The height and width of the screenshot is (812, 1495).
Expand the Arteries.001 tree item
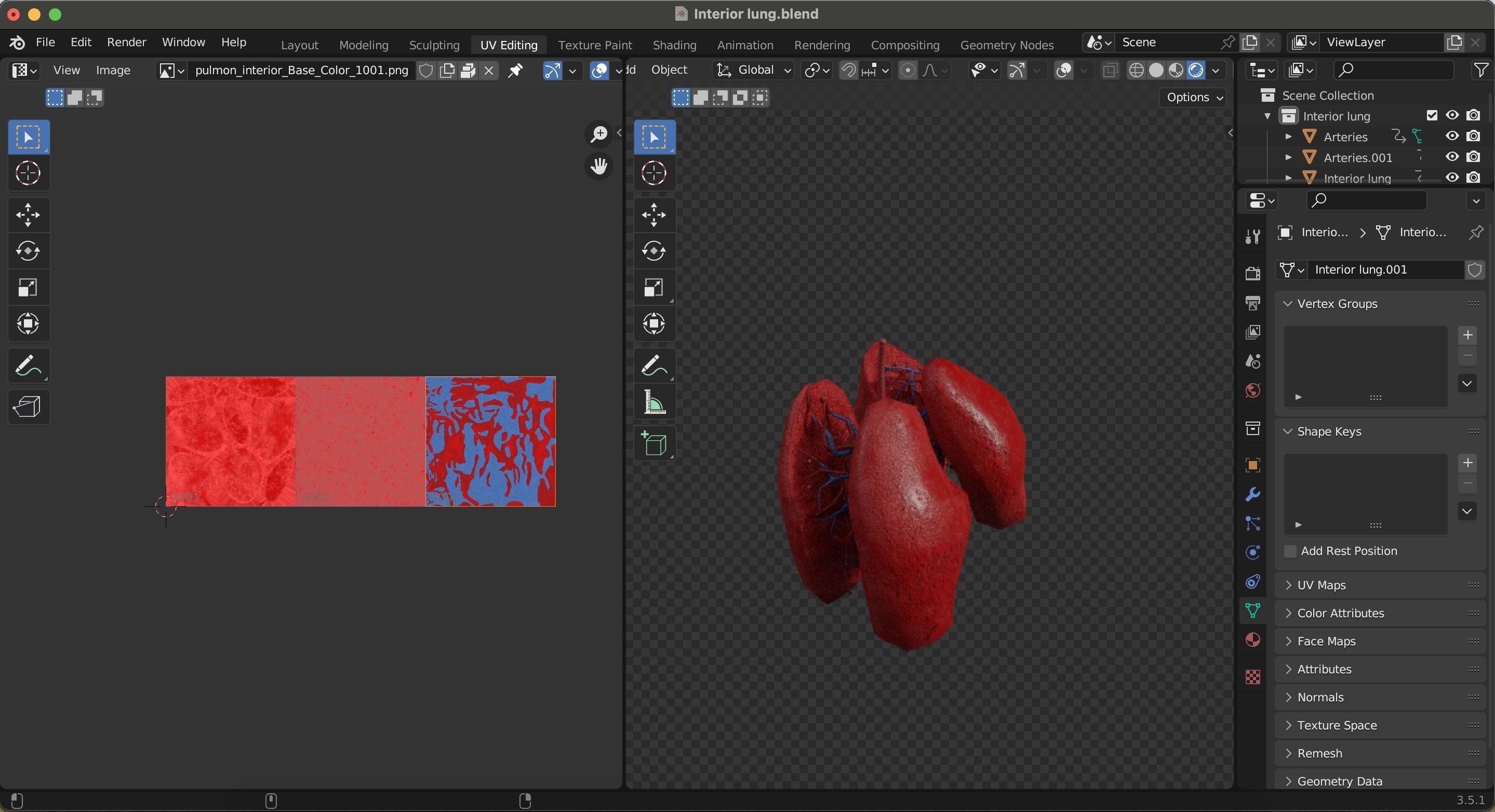[x=1288, y=158]
